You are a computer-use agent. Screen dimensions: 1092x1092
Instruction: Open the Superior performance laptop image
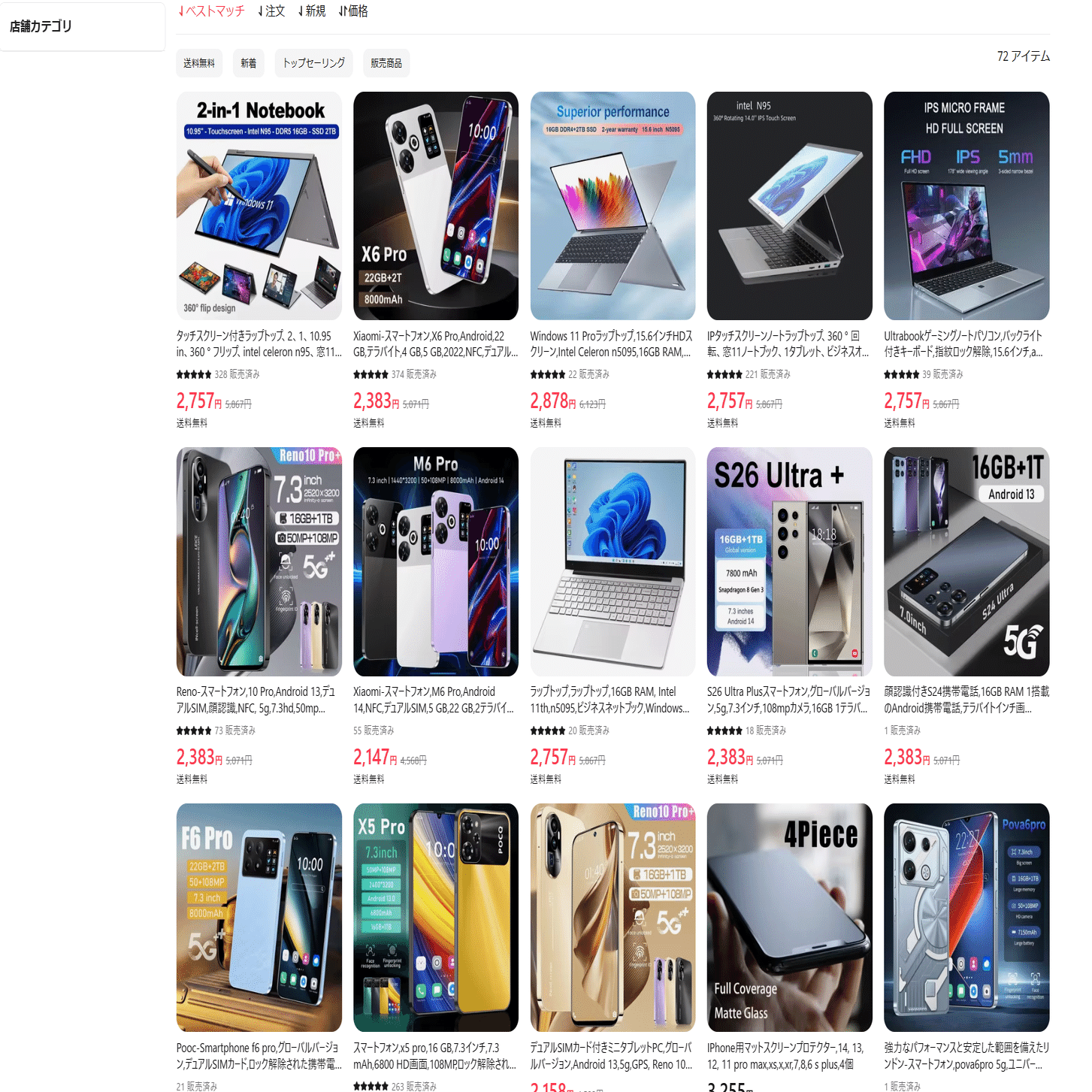(613, 206)
